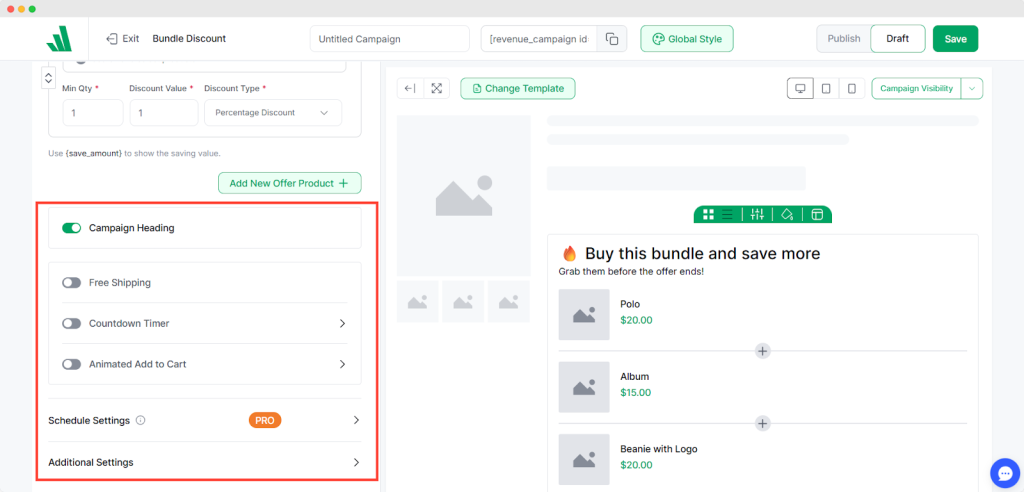This screenshot has width=1024, height=492.
Task: Click Beanie with Logo product thumbnail
Action: click(x=584, y=459)
